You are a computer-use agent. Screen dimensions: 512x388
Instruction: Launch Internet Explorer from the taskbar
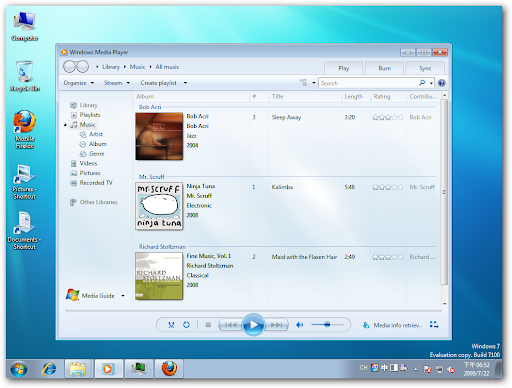49,369
